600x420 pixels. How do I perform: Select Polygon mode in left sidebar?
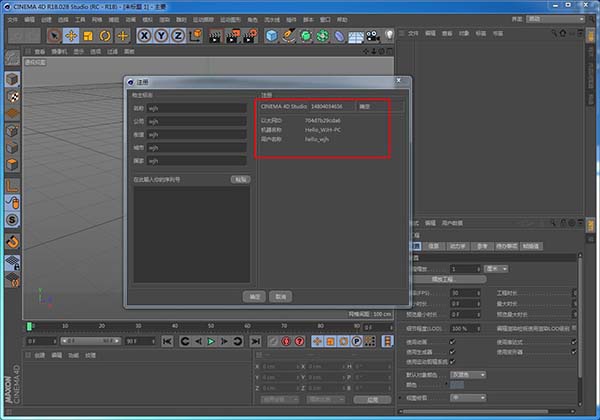[x=12, y=164]
